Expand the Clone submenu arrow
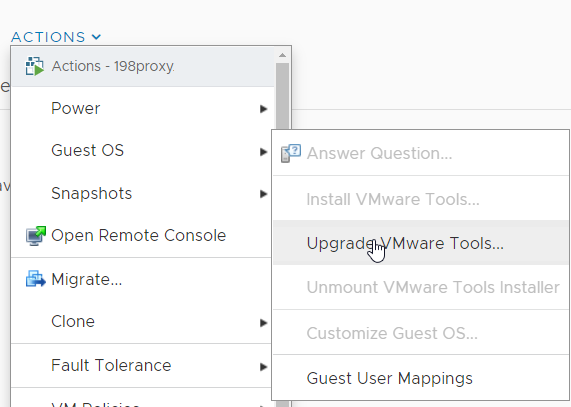The height and width of the screenshot is (407, 571). coord(264,323)
